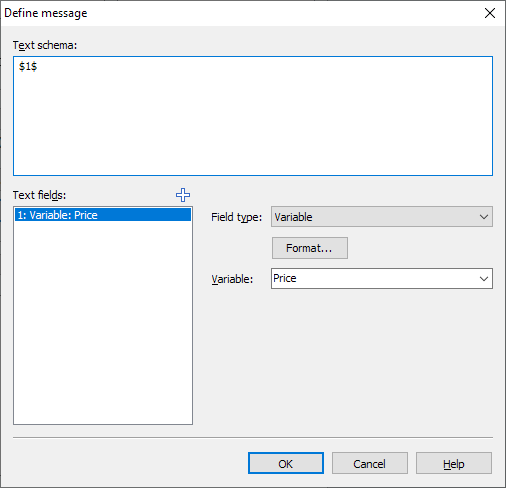Add a new text field with plus icon

pyautogui.click(x=183, y=195)
